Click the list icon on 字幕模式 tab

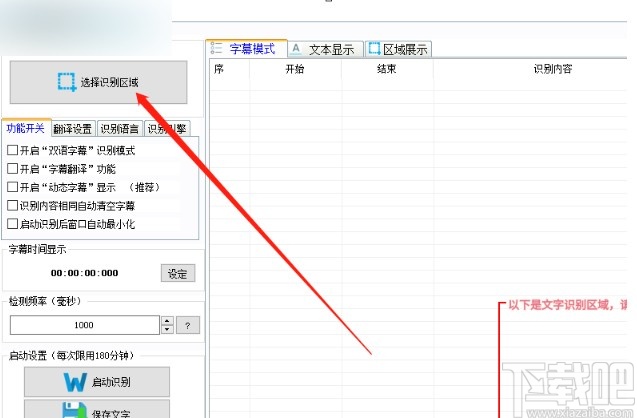tap(217, 48)
